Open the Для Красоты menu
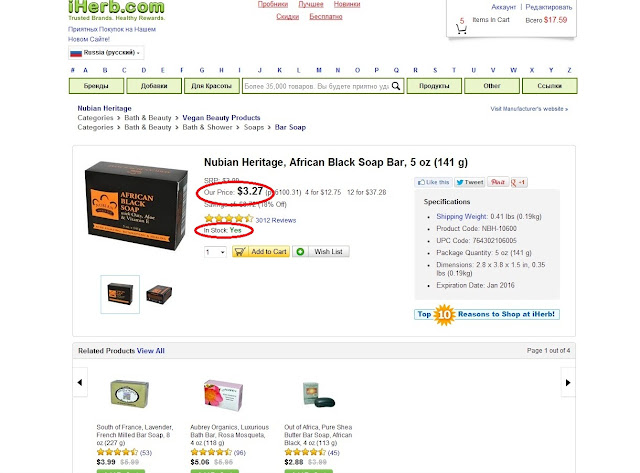The height and width of the screenshot is (473, 640). point(211,86)
